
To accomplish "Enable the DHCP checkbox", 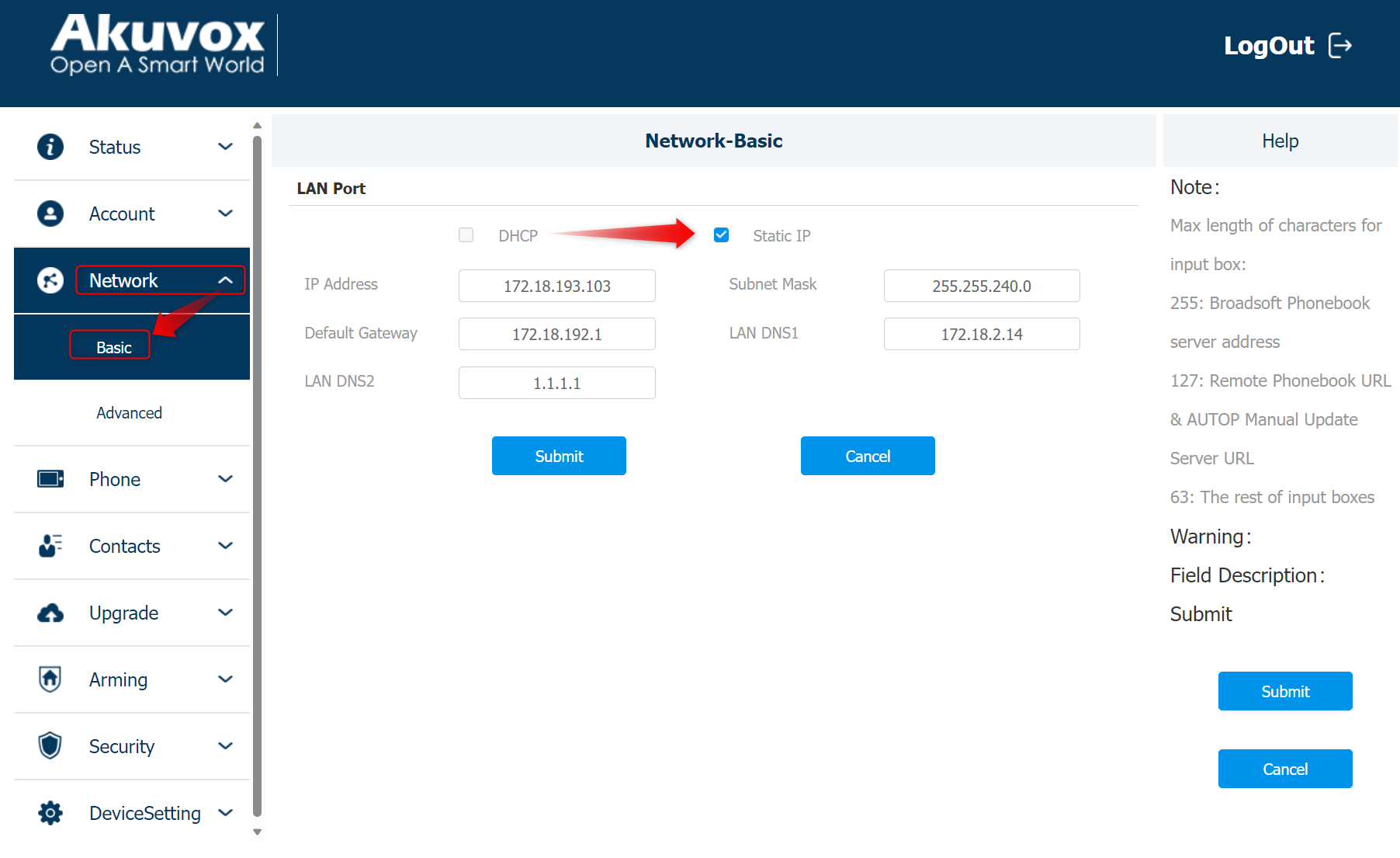I will pos(466,234).
